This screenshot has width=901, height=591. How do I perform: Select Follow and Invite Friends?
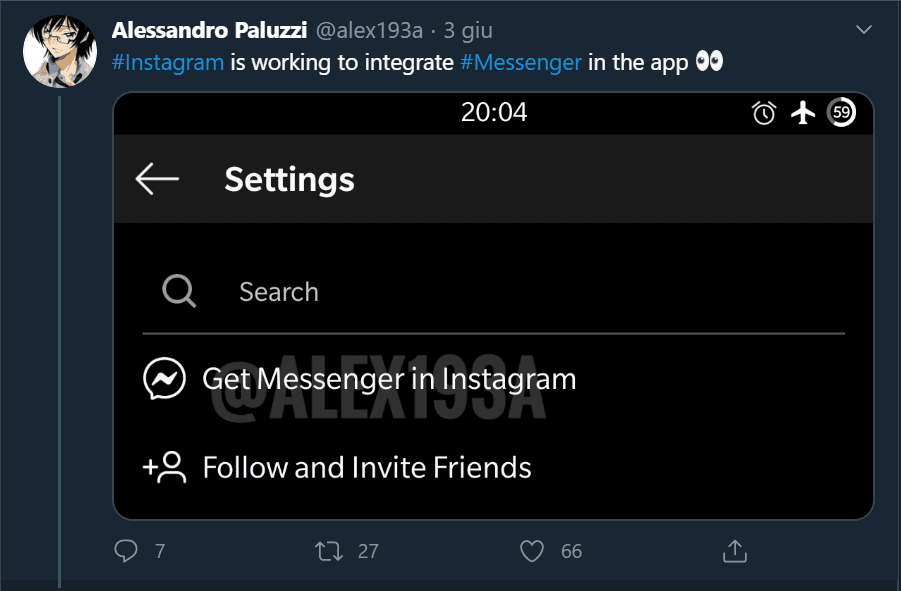tap(367, 468)
